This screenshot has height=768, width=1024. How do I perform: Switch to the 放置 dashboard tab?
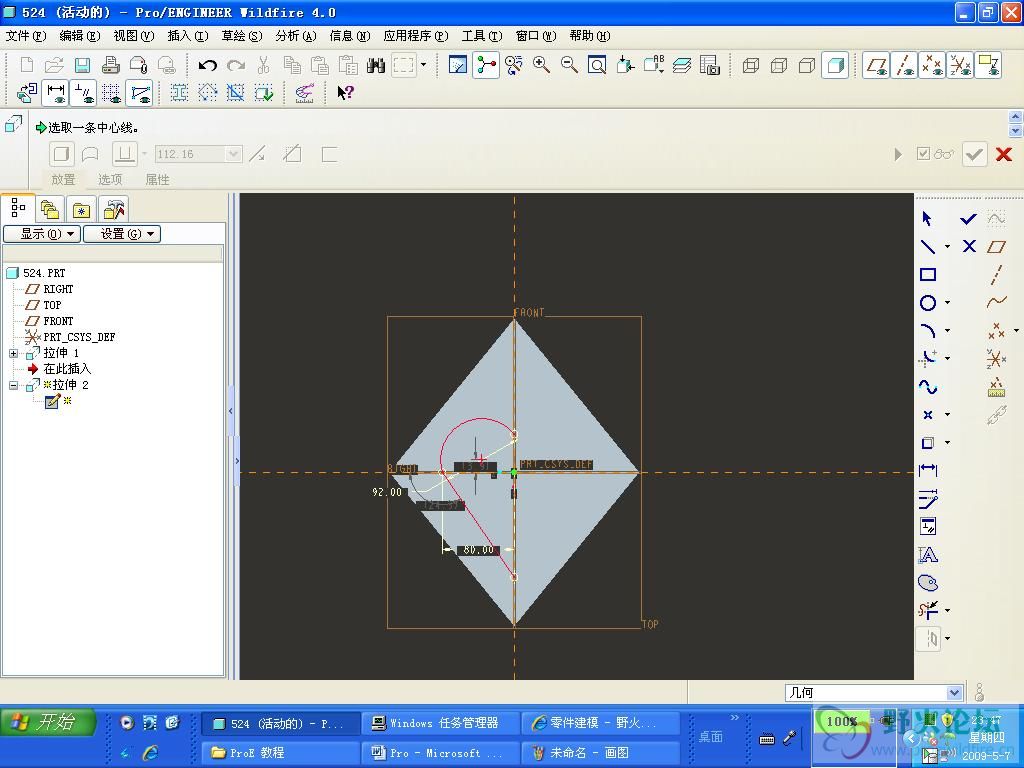click(x=63, y=180)
